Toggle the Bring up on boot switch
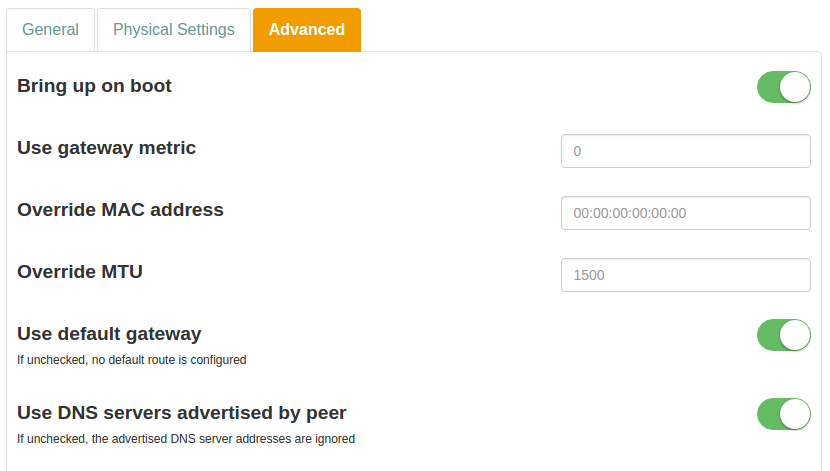 [x=783, y=87]
